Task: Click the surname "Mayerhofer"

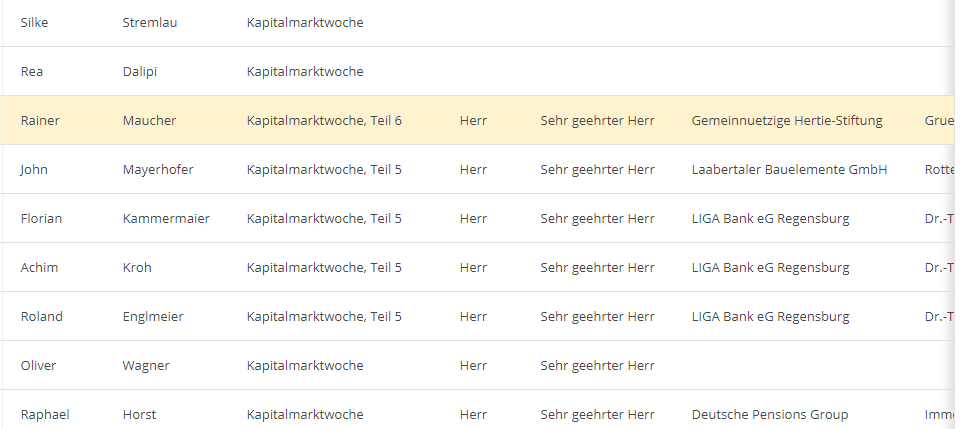Action: click(158, 170)
